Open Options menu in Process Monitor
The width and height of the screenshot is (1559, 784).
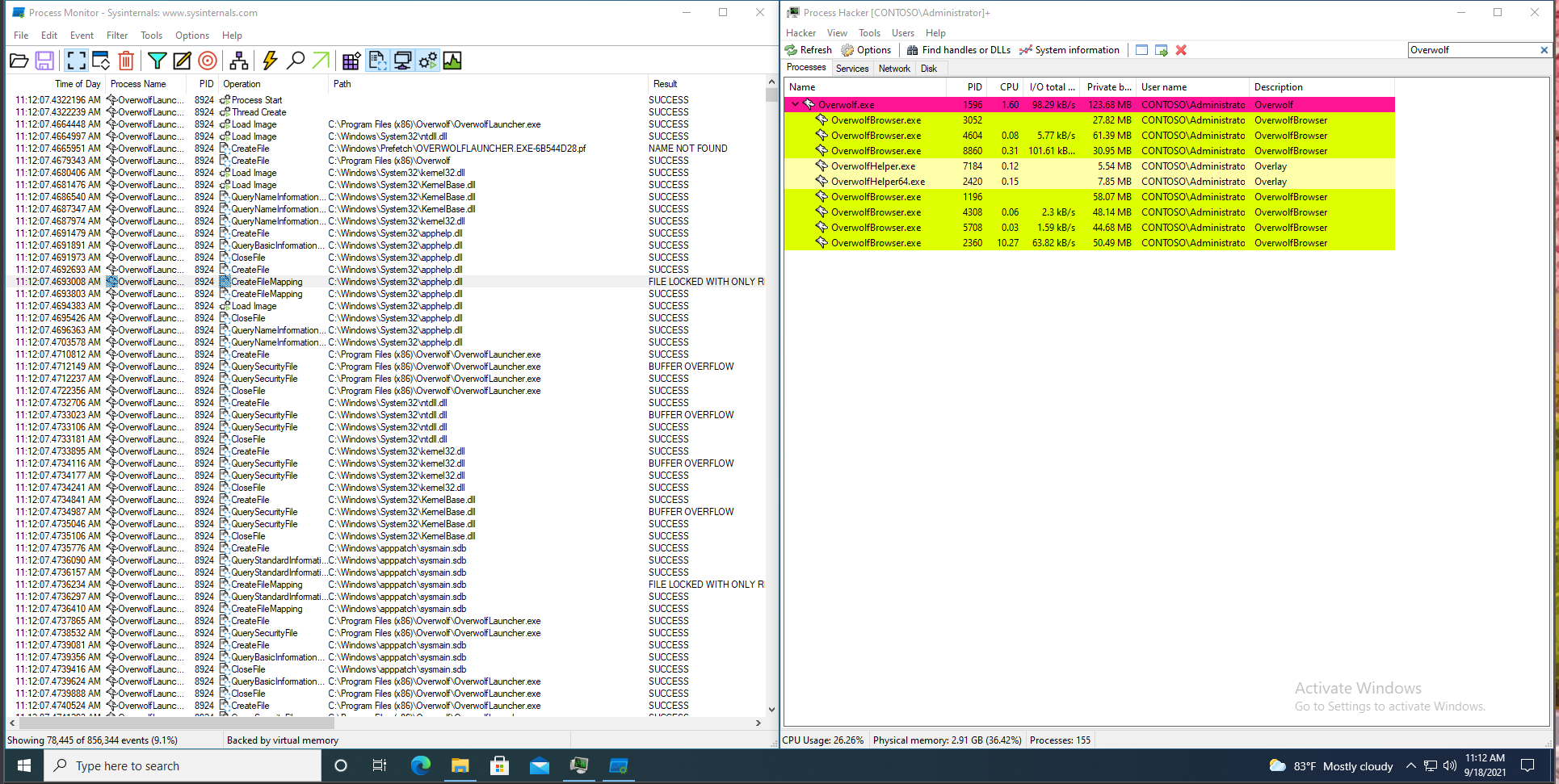(192, 36)
